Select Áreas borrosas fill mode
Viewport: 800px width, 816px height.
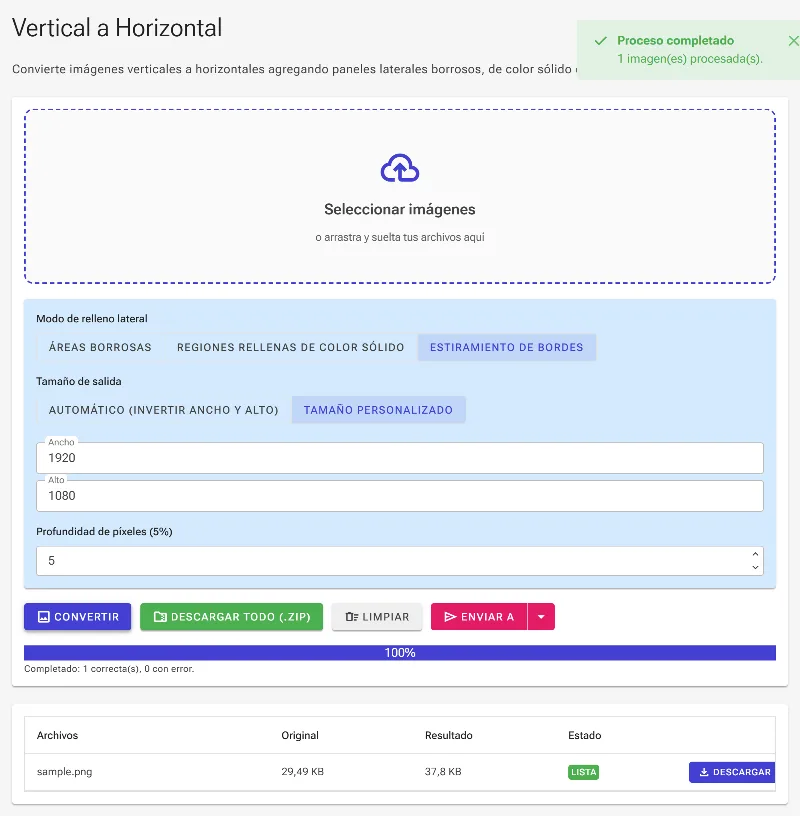pyautogui.click(x=100, y=347)
